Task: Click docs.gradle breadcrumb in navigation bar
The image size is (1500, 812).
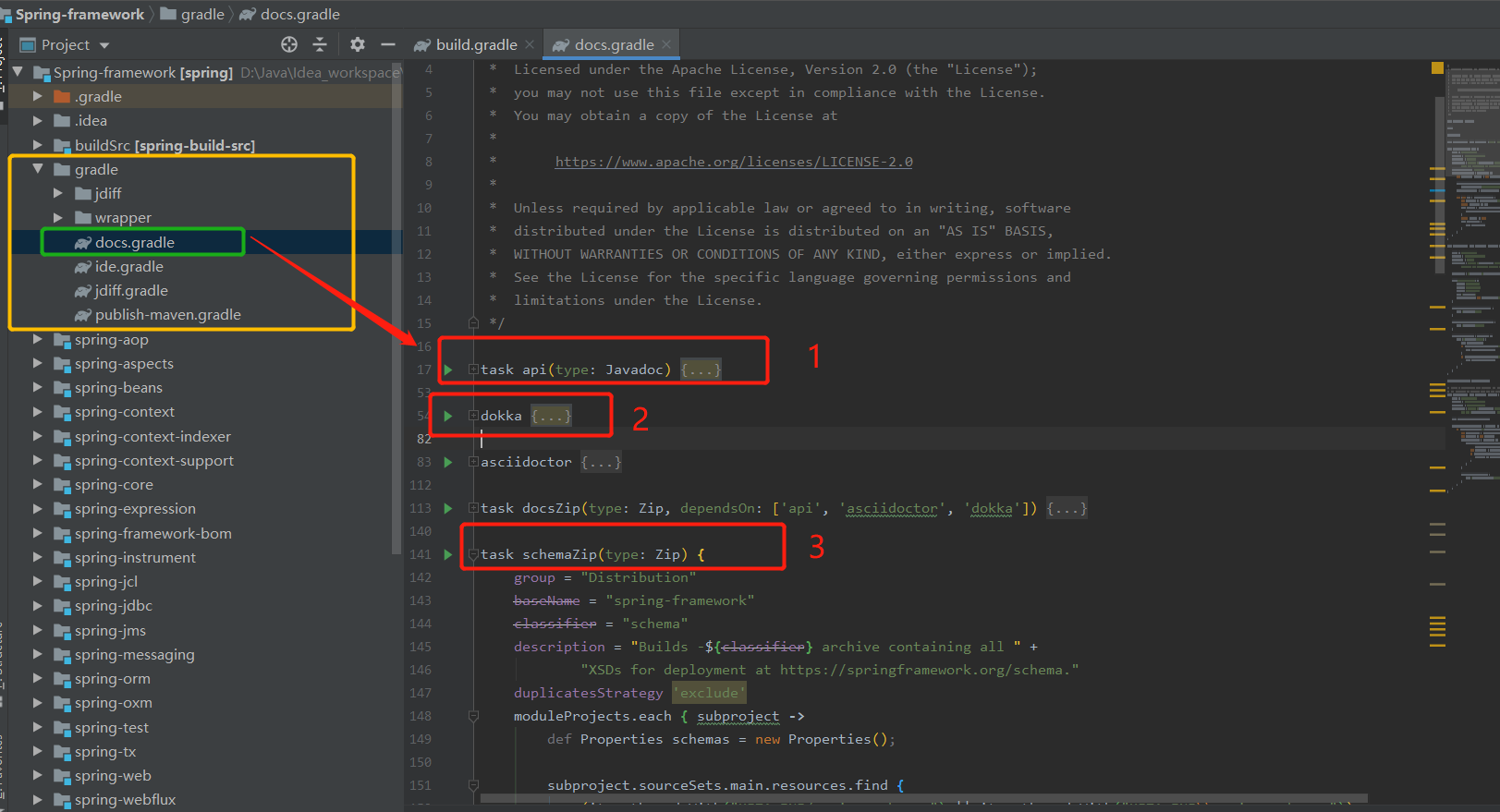Action: [300, 14]
